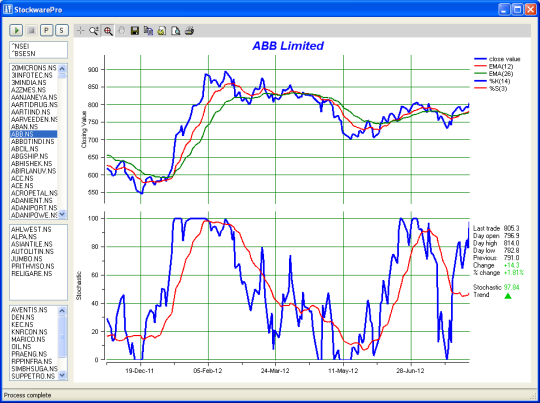Select the crosshair cursor tool
This screenshot has width=540, height=403.
[x=80, y=31]
